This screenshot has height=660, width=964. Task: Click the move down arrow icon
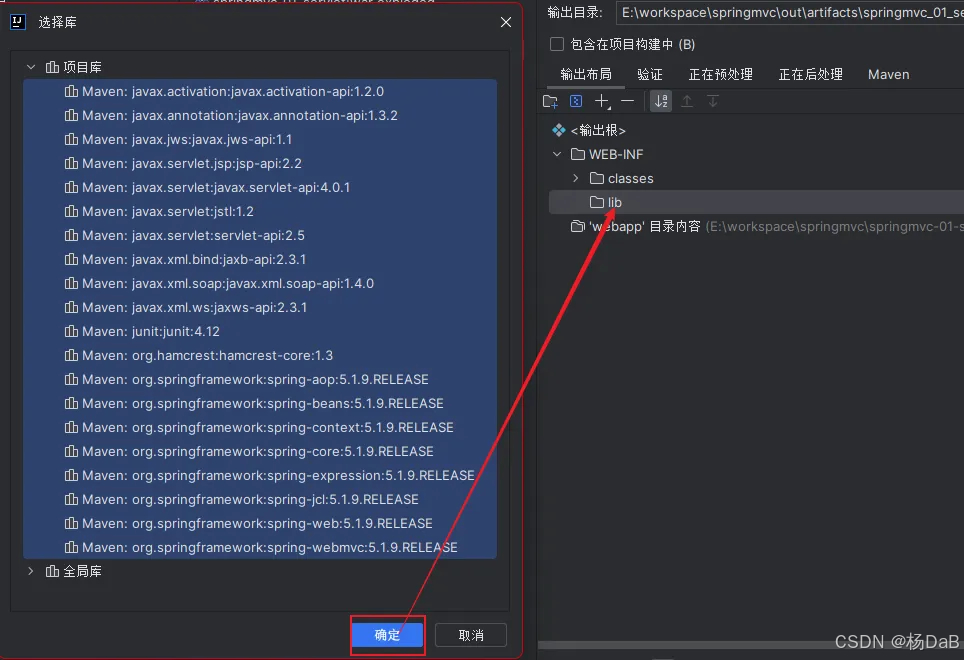coord(713,101)
